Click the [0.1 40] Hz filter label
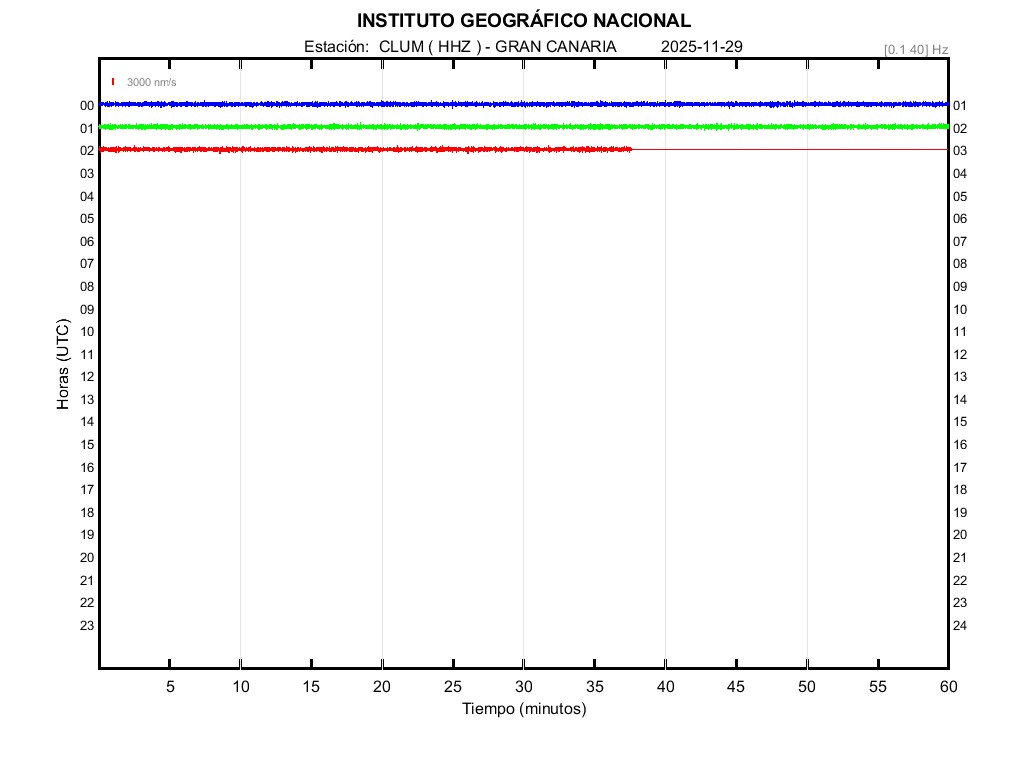The image size is (1024, 768). pos(915,49)
